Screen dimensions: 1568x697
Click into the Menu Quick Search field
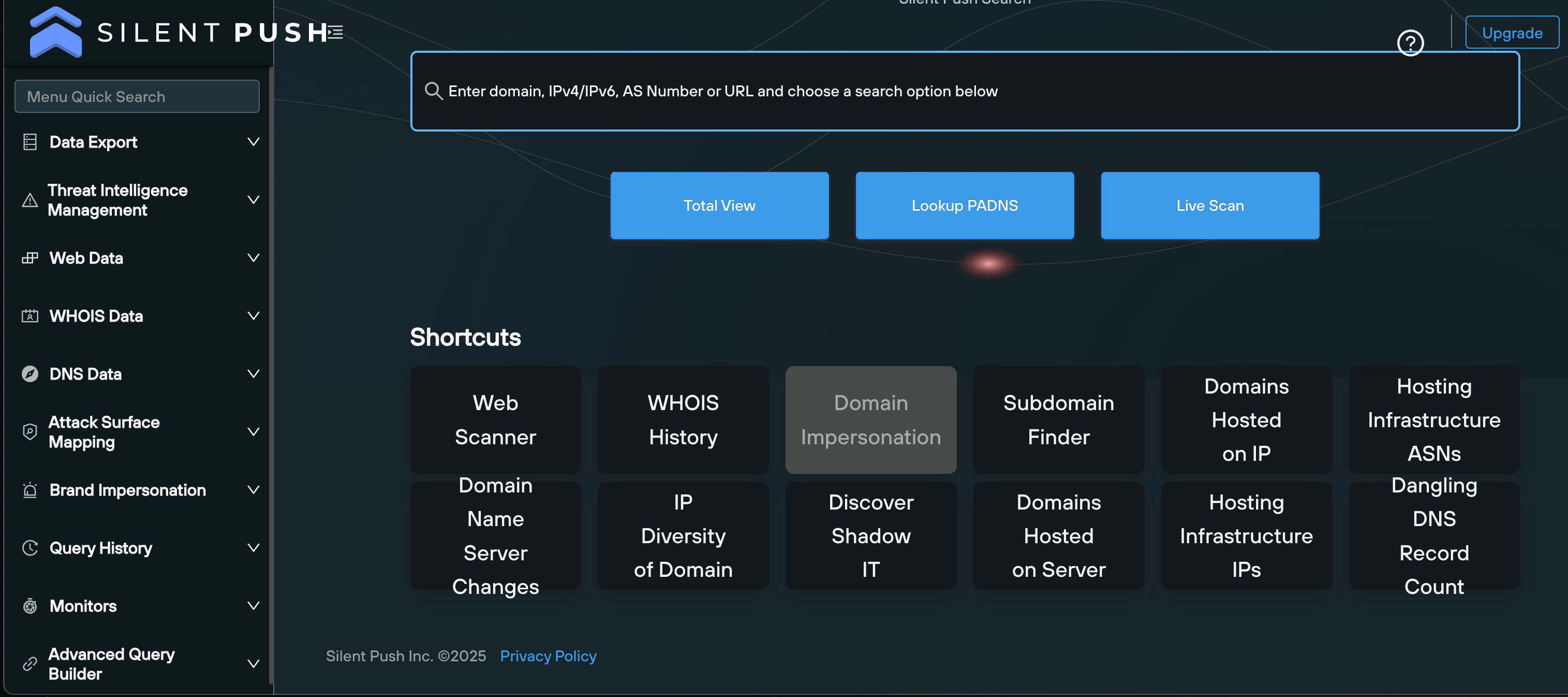coord(137,96)
